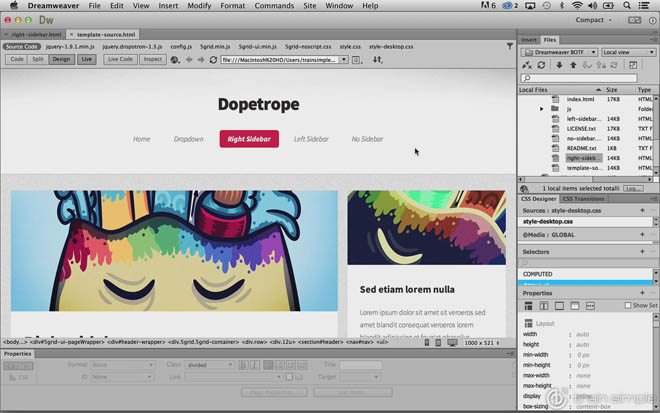Open the address bar URL dropdown arrow
This screenshot has height=413, width=660.
(344, 60)
